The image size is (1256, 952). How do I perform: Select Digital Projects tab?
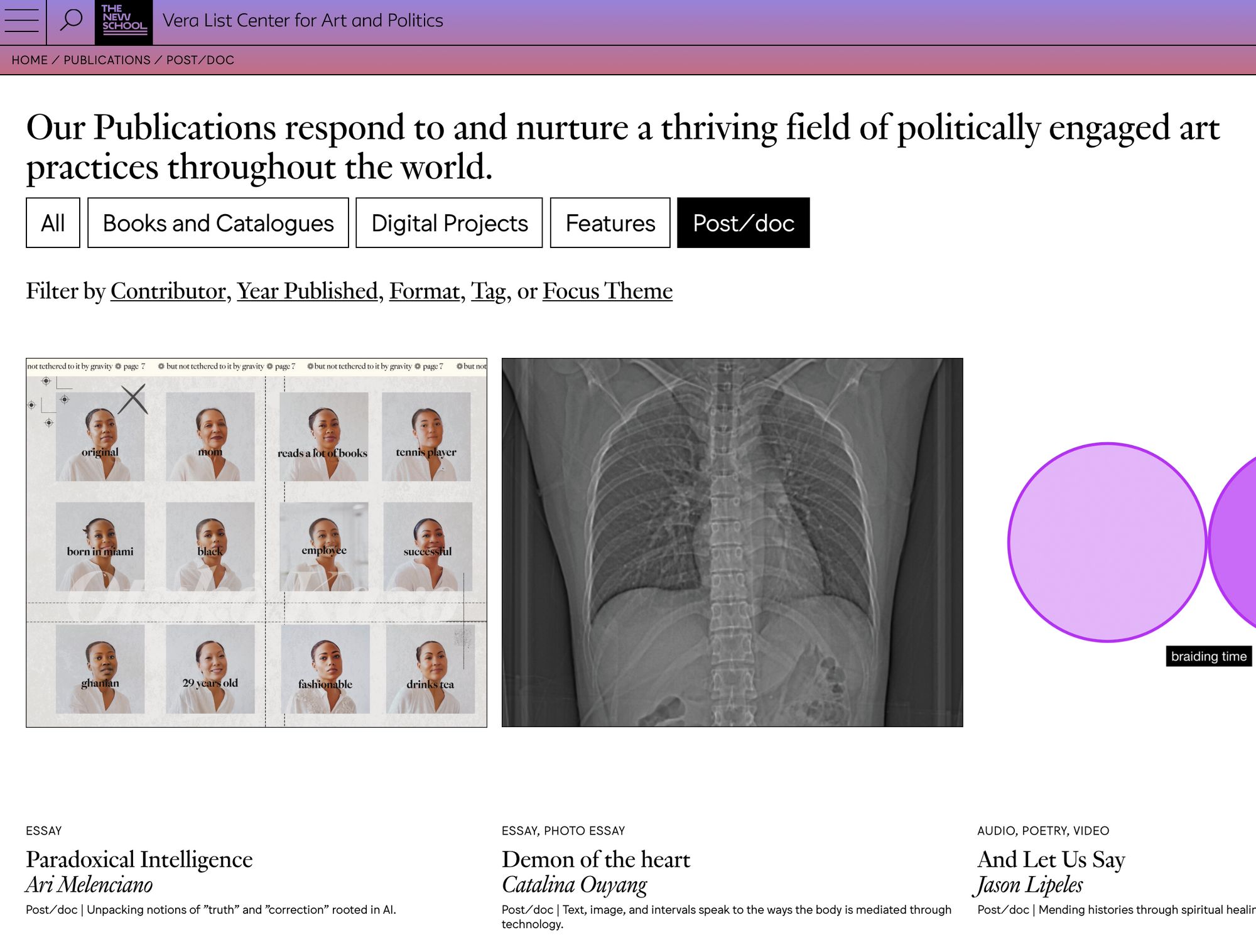[449, 223]
